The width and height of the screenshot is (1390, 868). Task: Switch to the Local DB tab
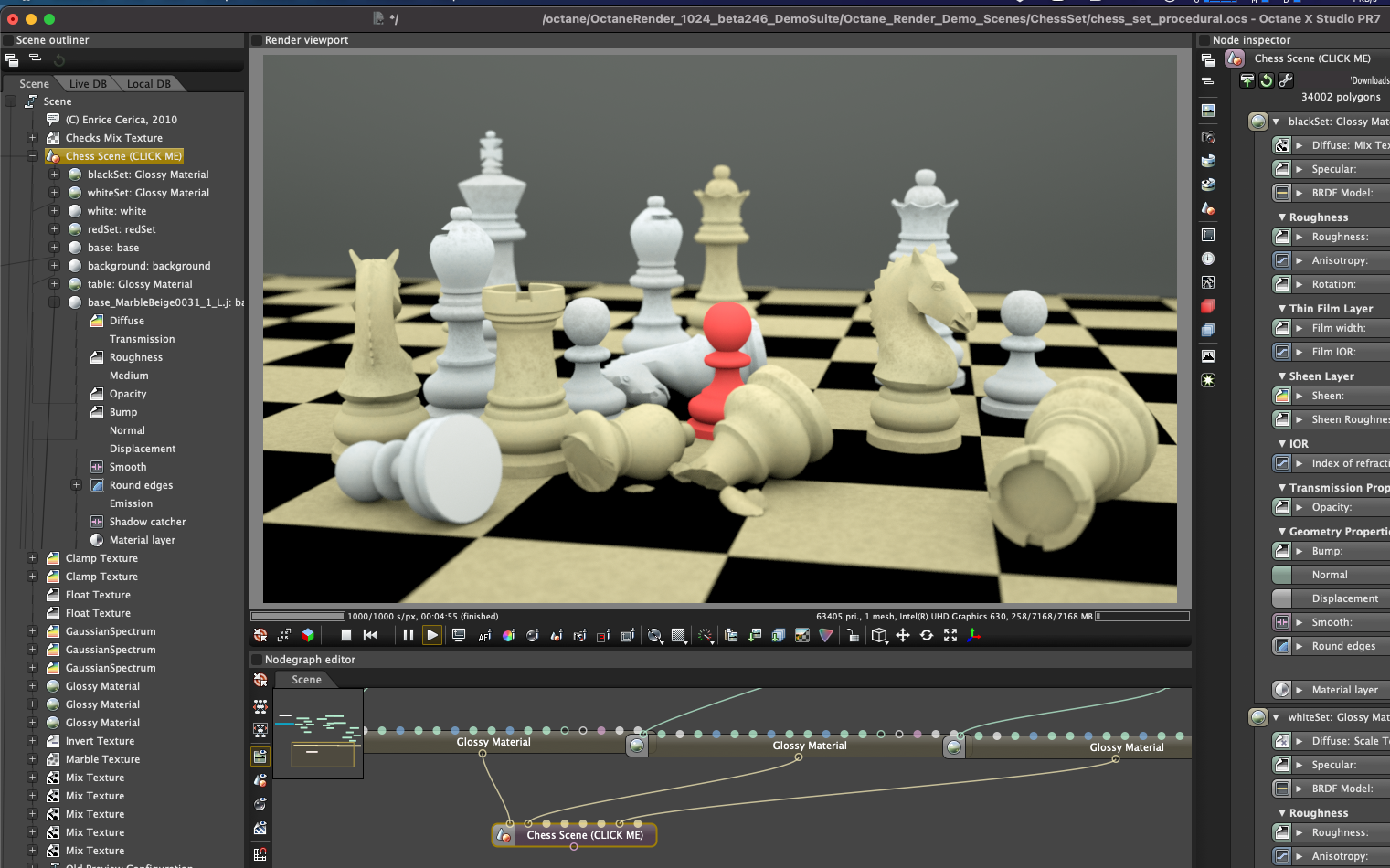(148, 84)
